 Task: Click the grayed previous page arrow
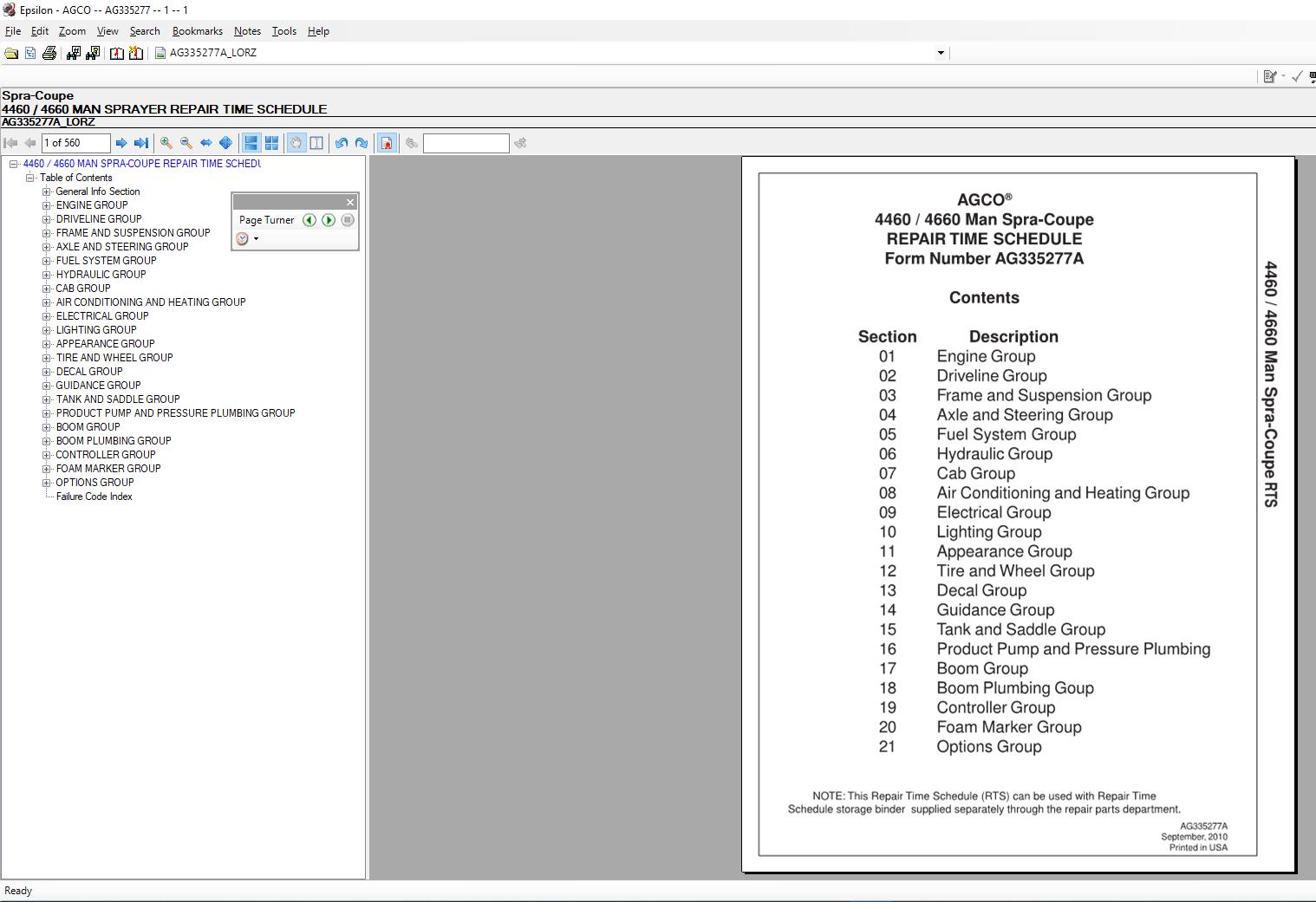click(30, 143)
